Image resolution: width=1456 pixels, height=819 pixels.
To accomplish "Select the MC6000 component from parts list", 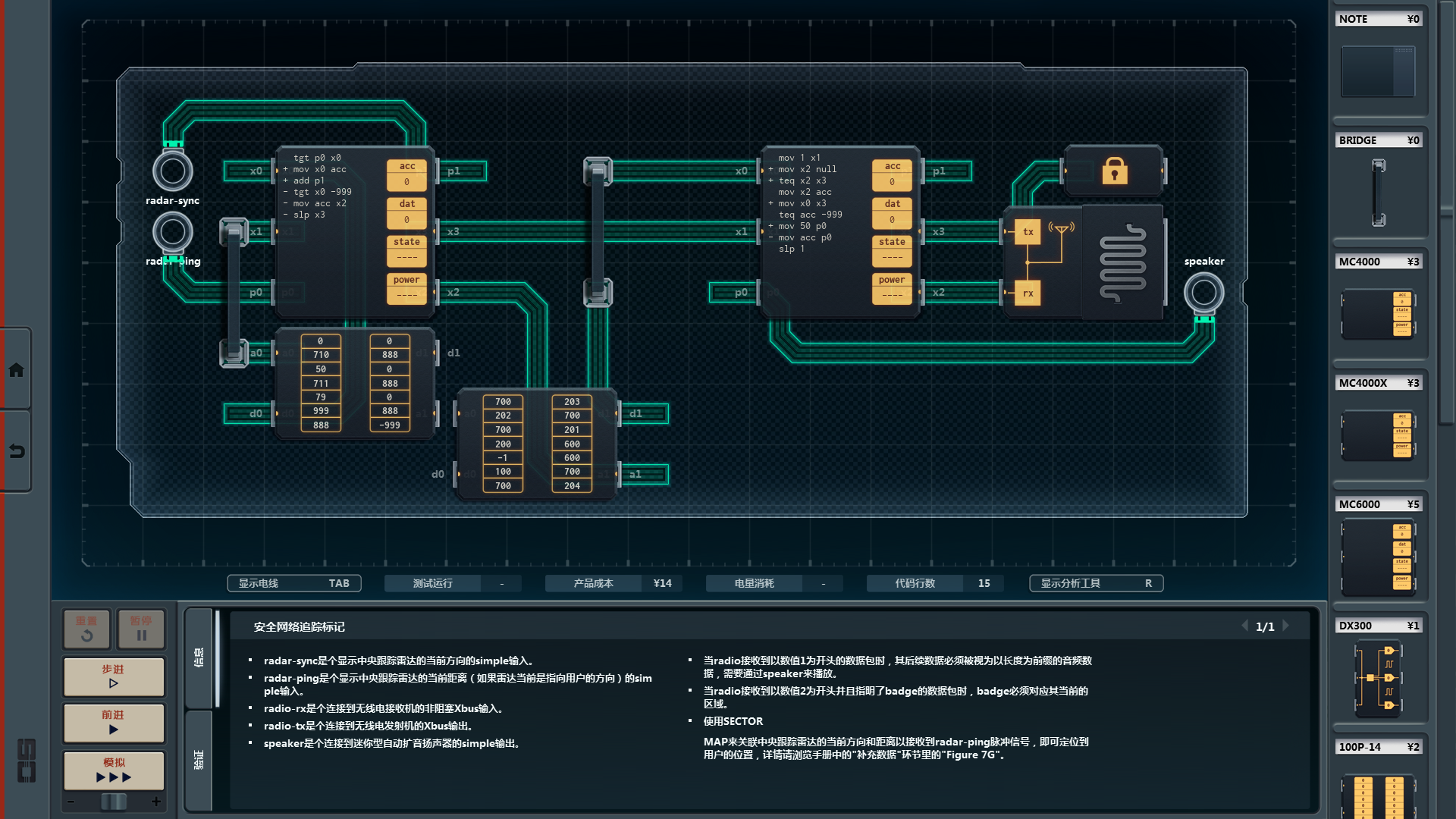I will coord(1378,557).
